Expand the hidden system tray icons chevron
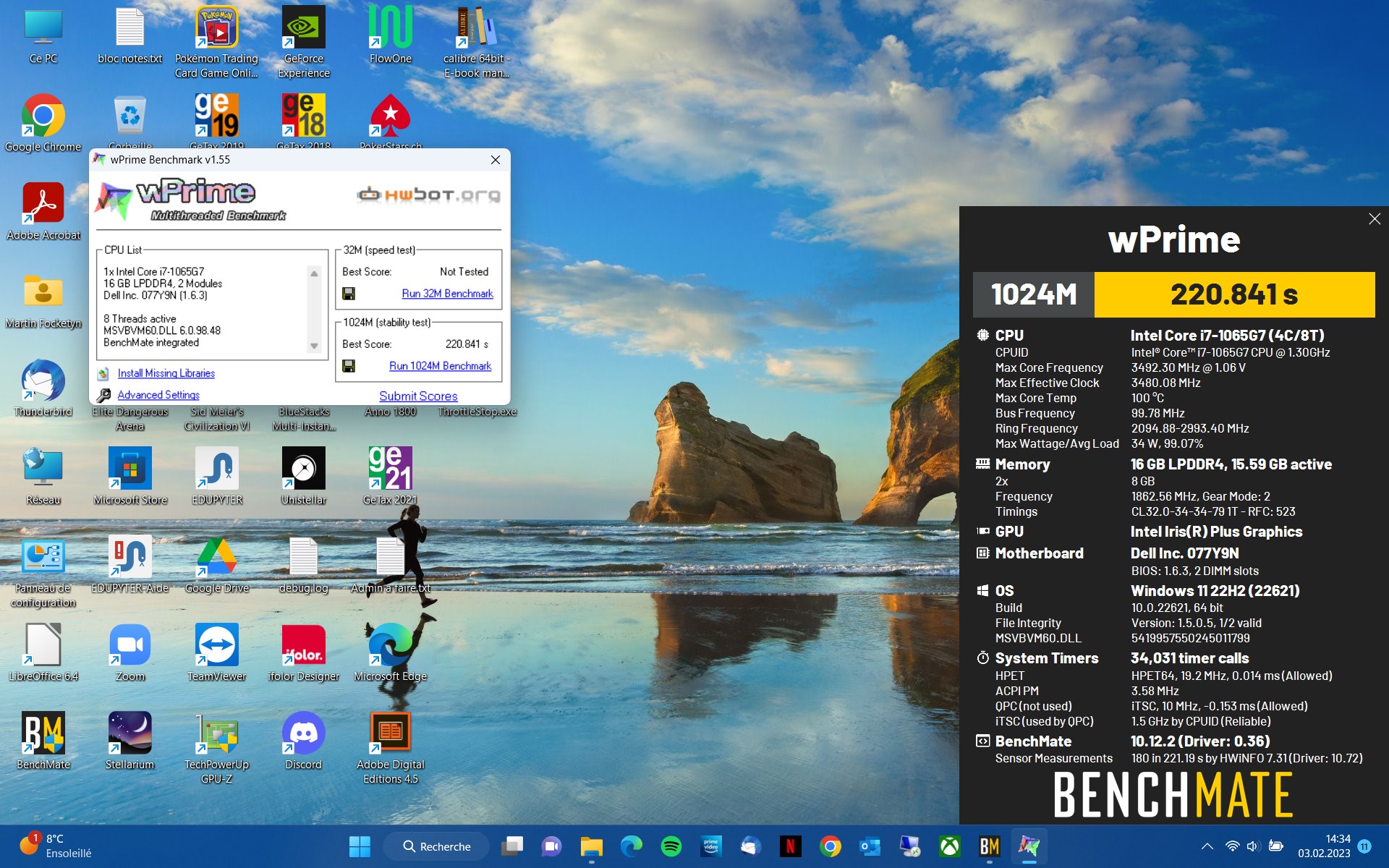1389x868 pixels. 1207,846
